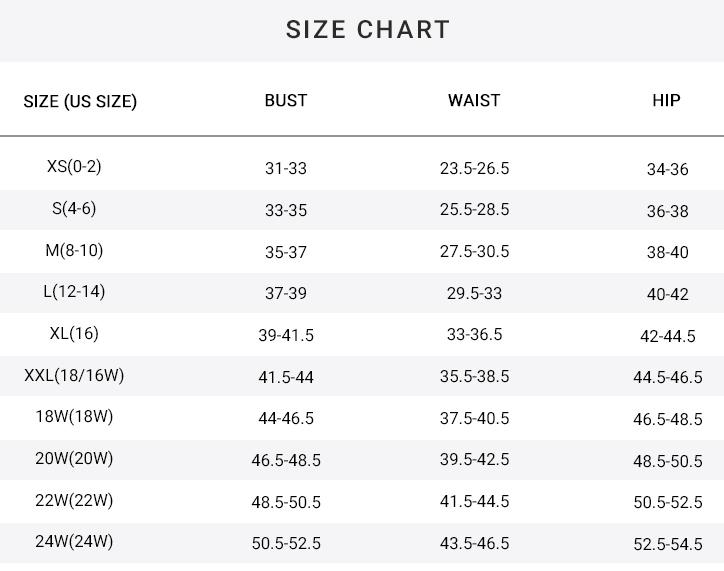The height and width of the screenshot is (571, 724).
Task: Select the BUST column header
Action: pyautogui.click(x=286, y=100)
